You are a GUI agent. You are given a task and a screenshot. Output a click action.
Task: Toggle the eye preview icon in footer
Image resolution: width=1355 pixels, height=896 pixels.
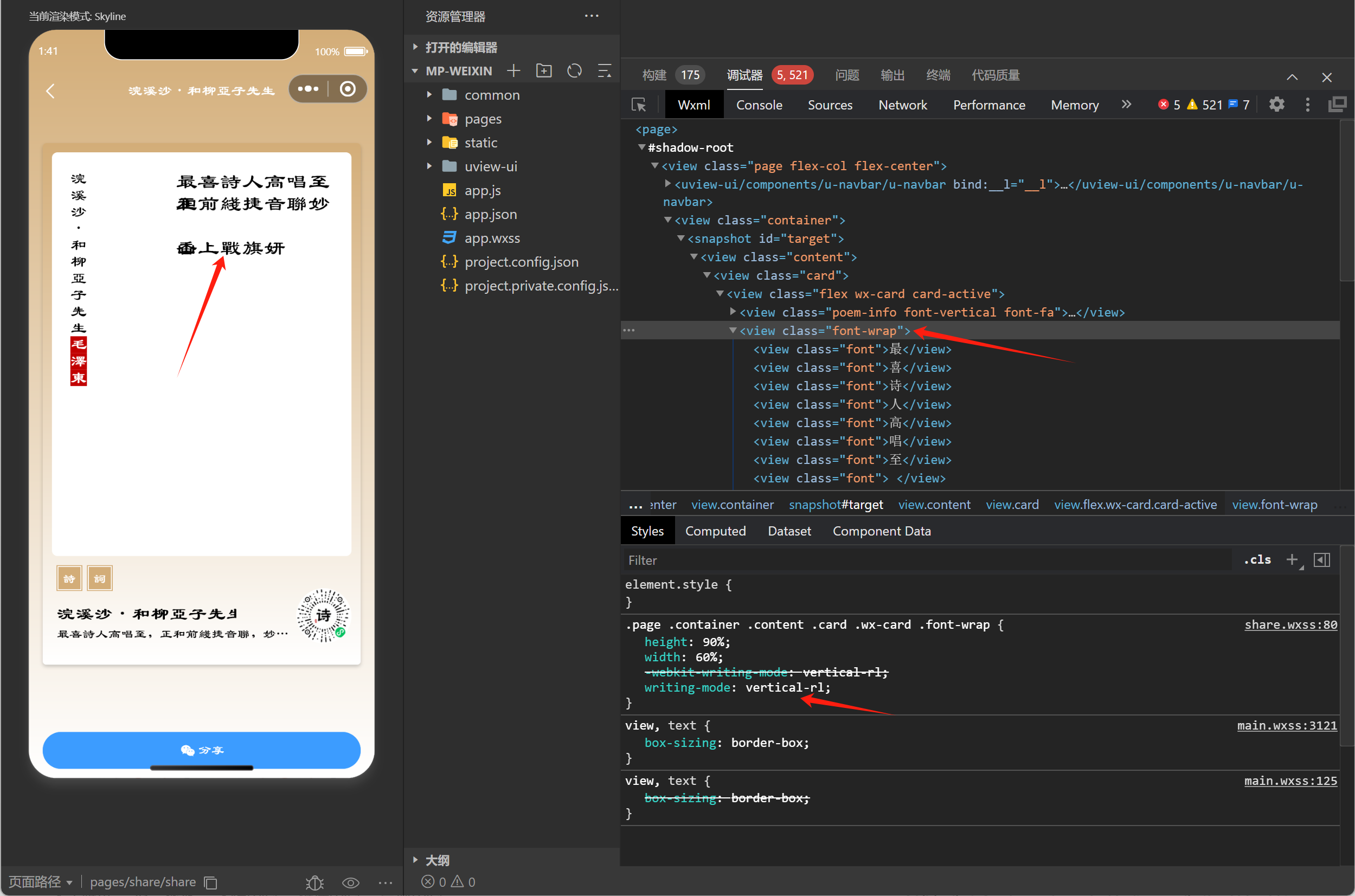pyautogui.click(x=350, y=882)
